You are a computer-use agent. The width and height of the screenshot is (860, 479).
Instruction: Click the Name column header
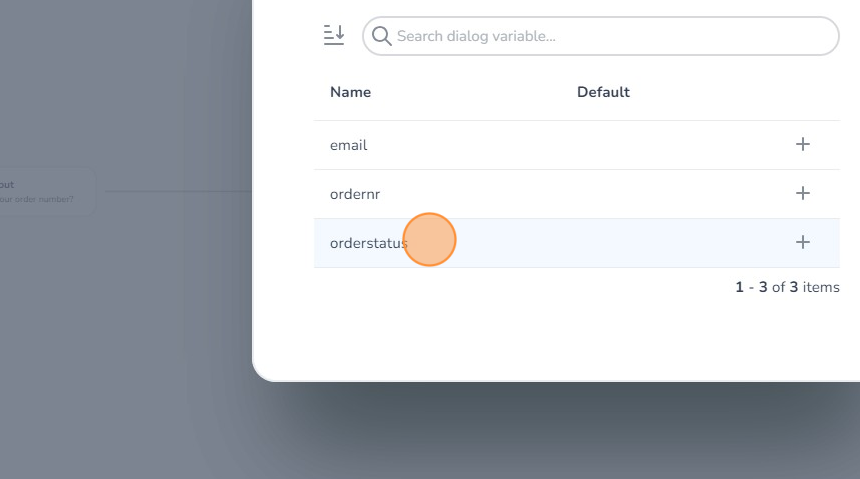point(350,92)
